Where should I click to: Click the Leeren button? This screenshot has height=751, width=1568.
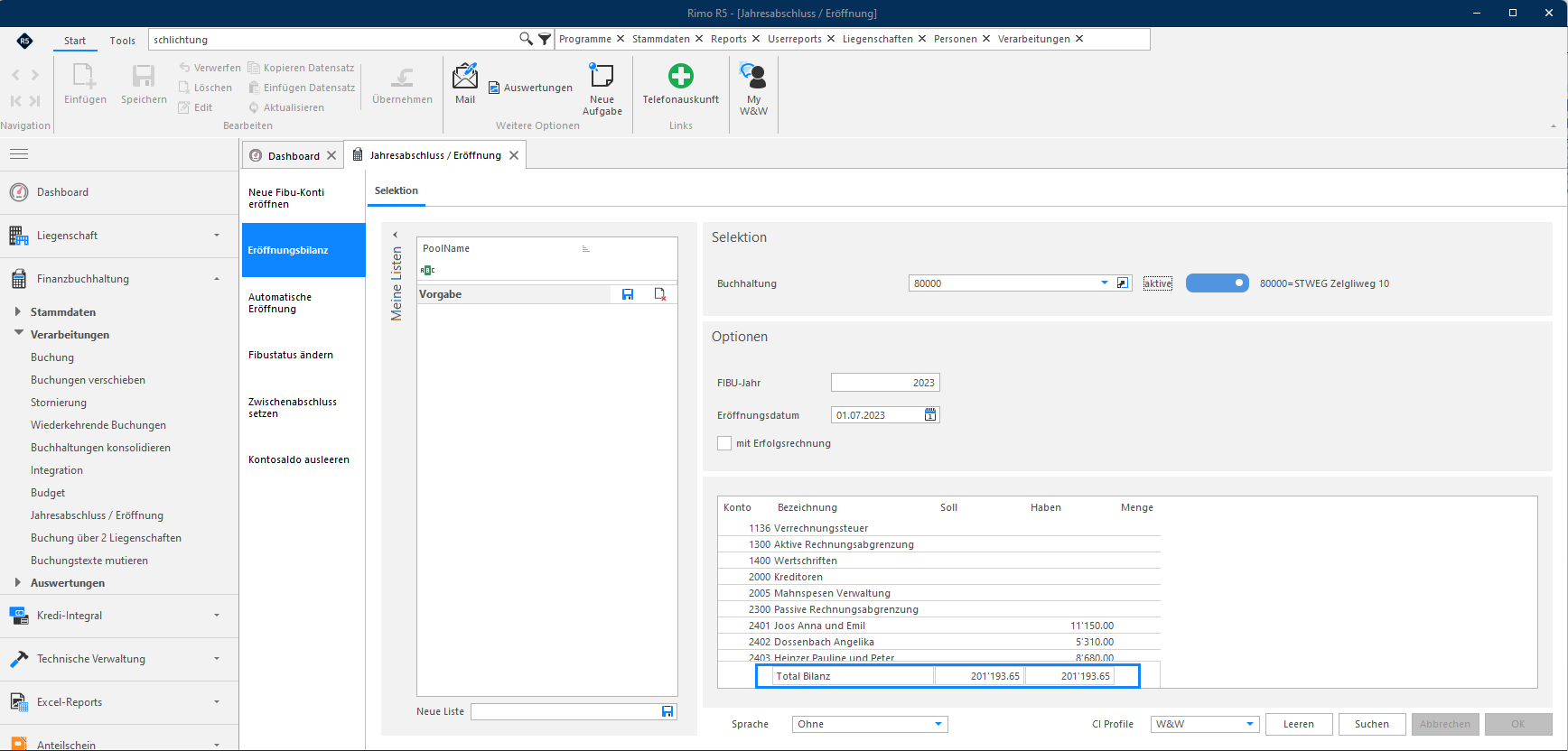pos(1299,724)
